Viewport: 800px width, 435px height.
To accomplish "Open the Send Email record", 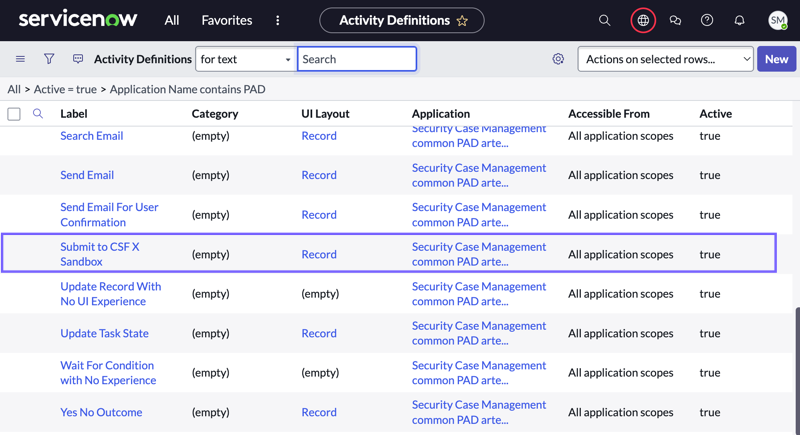I will (87, 175).
